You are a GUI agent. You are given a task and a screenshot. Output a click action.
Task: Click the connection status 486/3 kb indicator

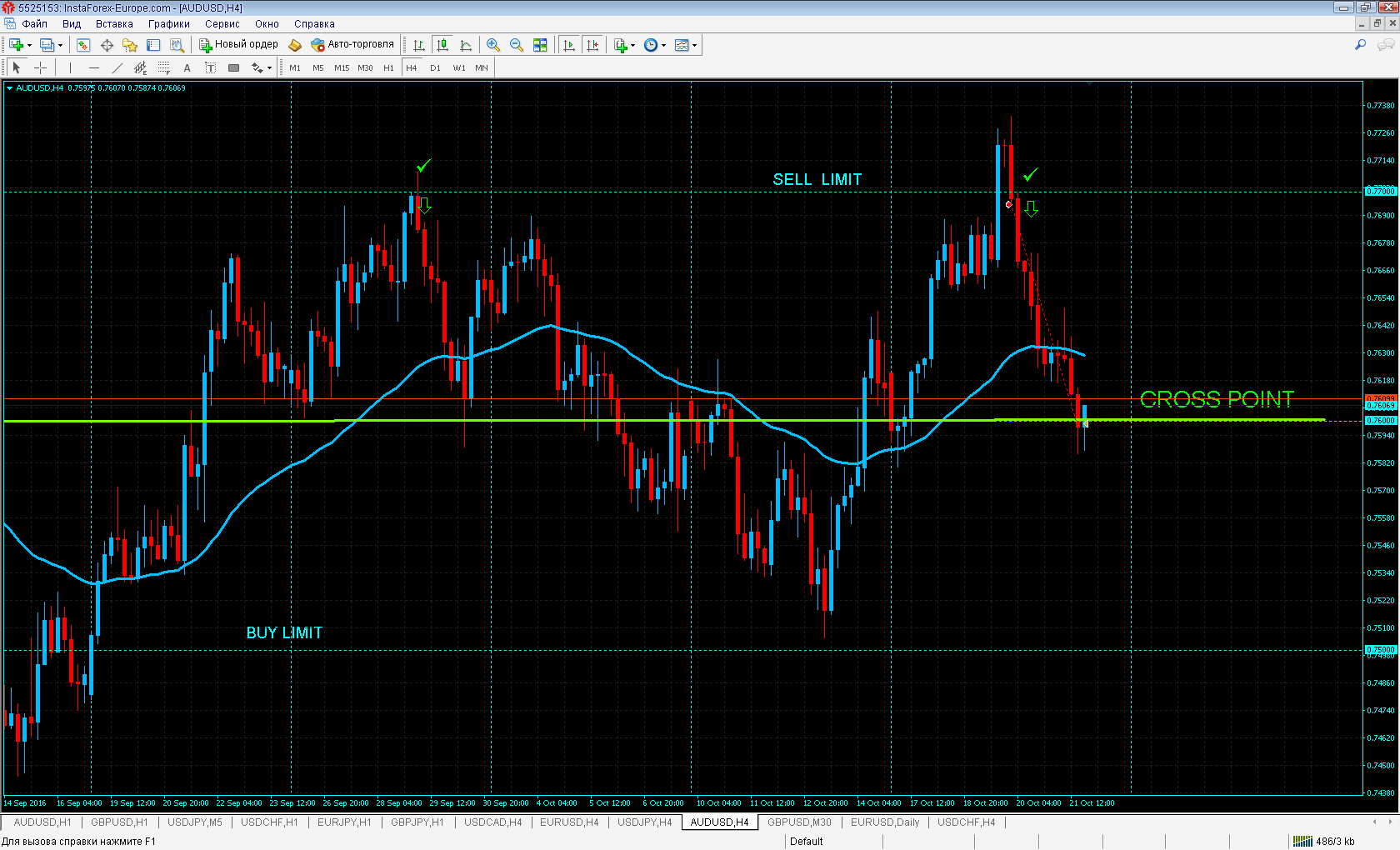coord(1325,842)
